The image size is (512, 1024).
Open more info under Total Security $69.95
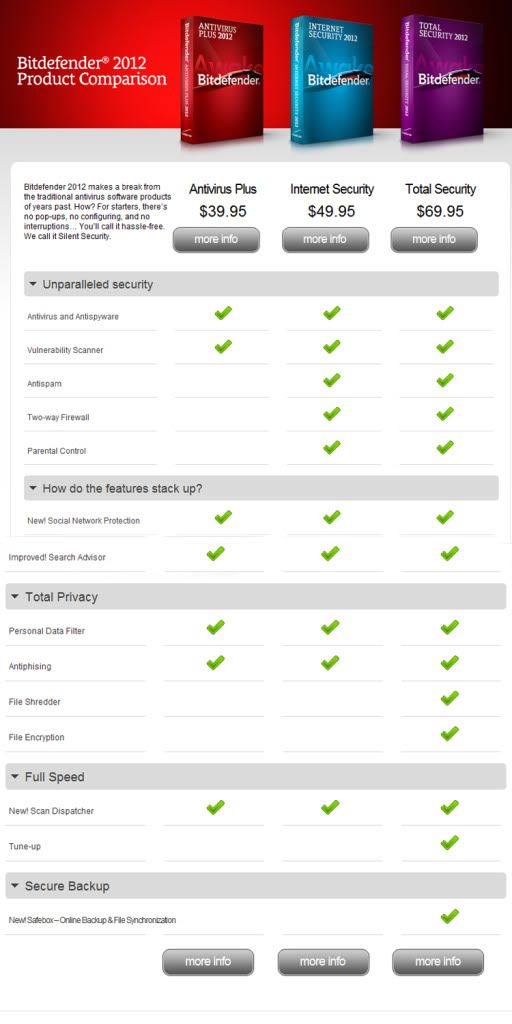(434, 240)
